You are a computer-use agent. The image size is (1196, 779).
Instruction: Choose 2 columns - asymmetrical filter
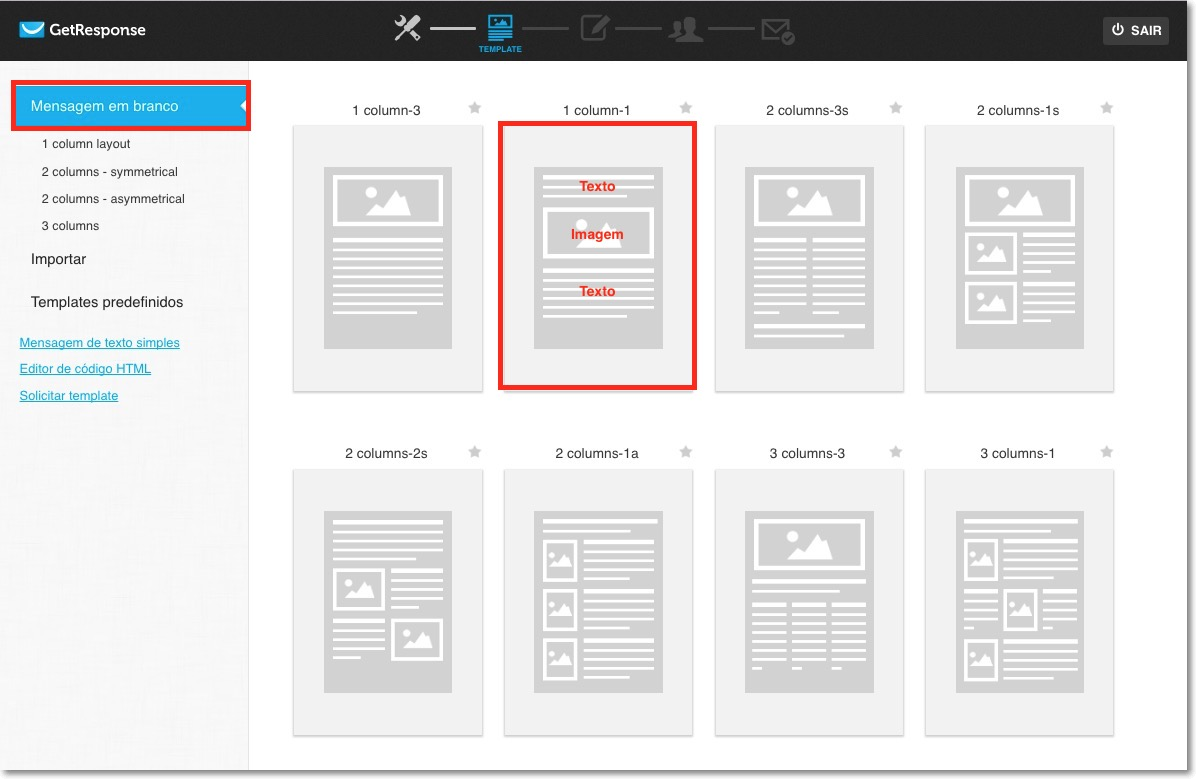[113, 198]
